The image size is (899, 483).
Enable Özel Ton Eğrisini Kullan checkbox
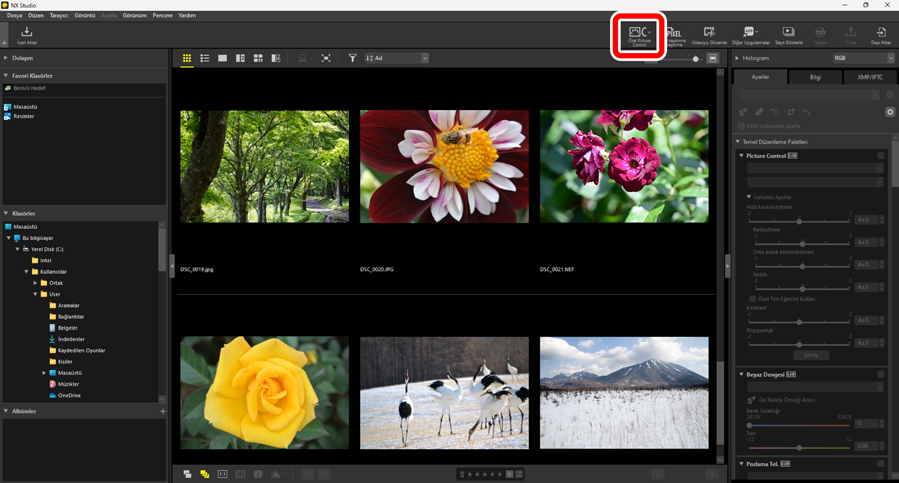tap(753, 299)
